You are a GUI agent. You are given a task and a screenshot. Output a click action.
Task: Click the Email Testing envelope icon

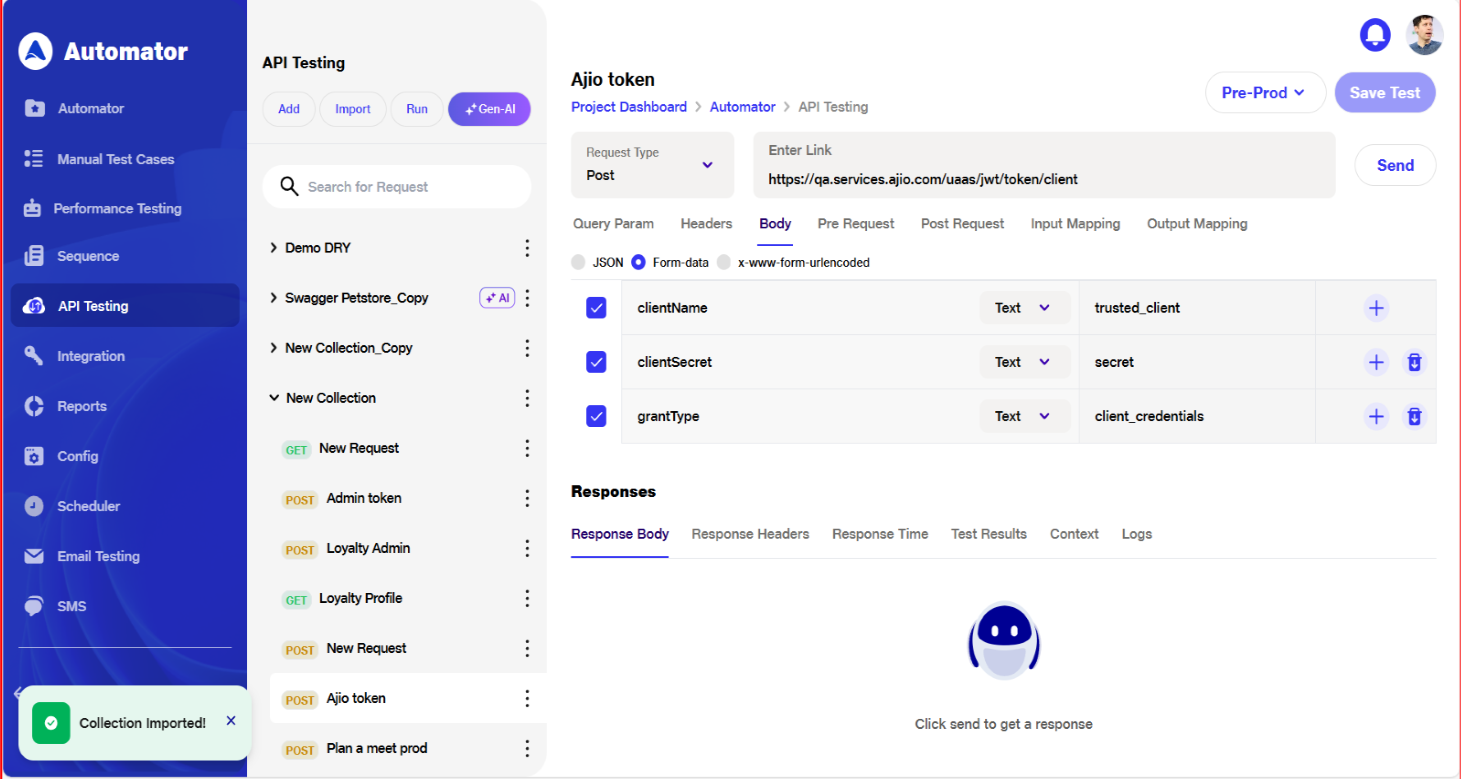point(34,556)
